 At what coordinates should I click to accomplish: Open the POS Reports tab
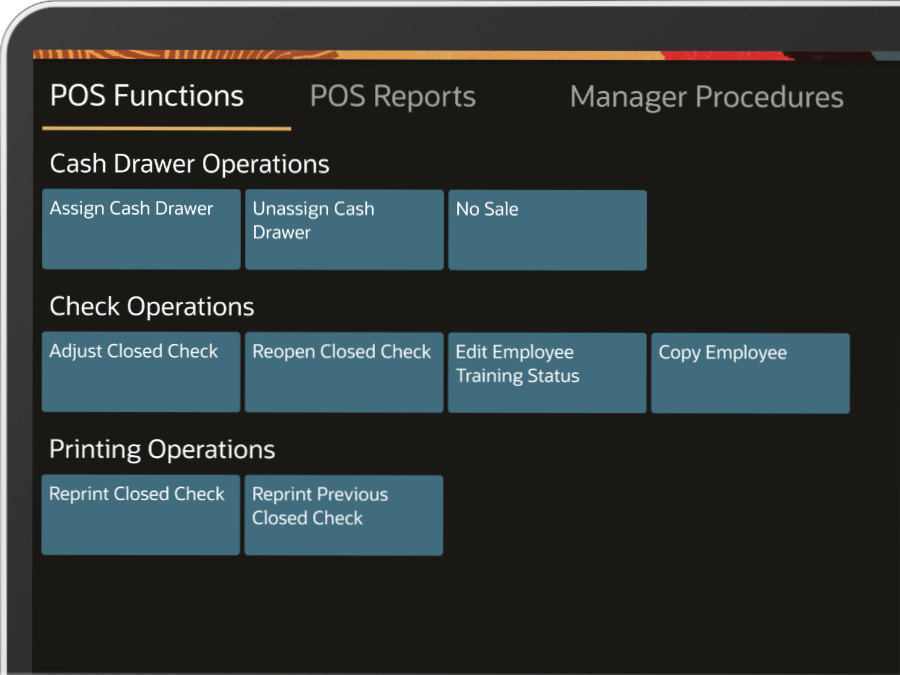(x=393, y=96)
